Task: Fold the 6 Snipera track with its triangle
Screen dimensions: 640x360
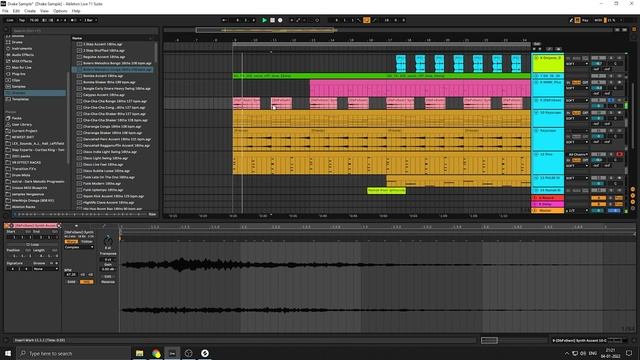Action: pyautogui.click(x=536, y=58)
